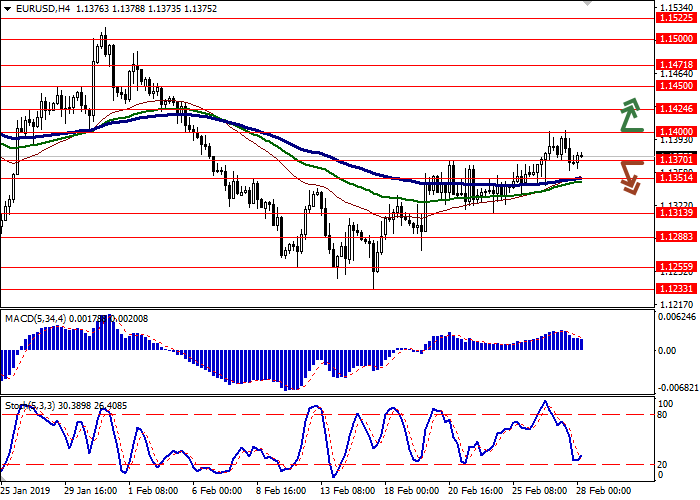
Task: Click the EURUSD,H4 chart title
Action: point(40,9)
